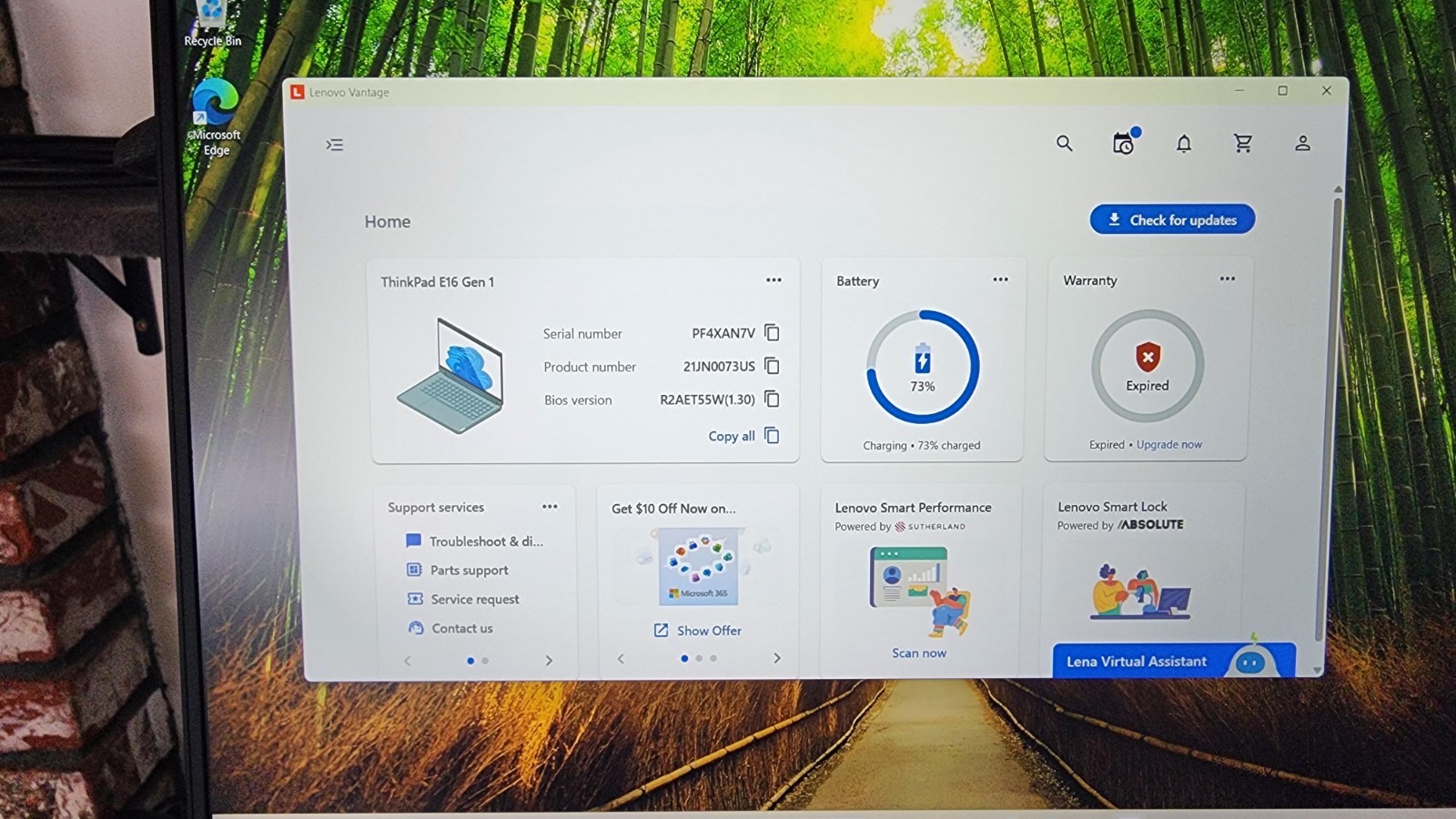
Task: Open Lena Virtual Assistant chat
Action: coord(1173,661)
